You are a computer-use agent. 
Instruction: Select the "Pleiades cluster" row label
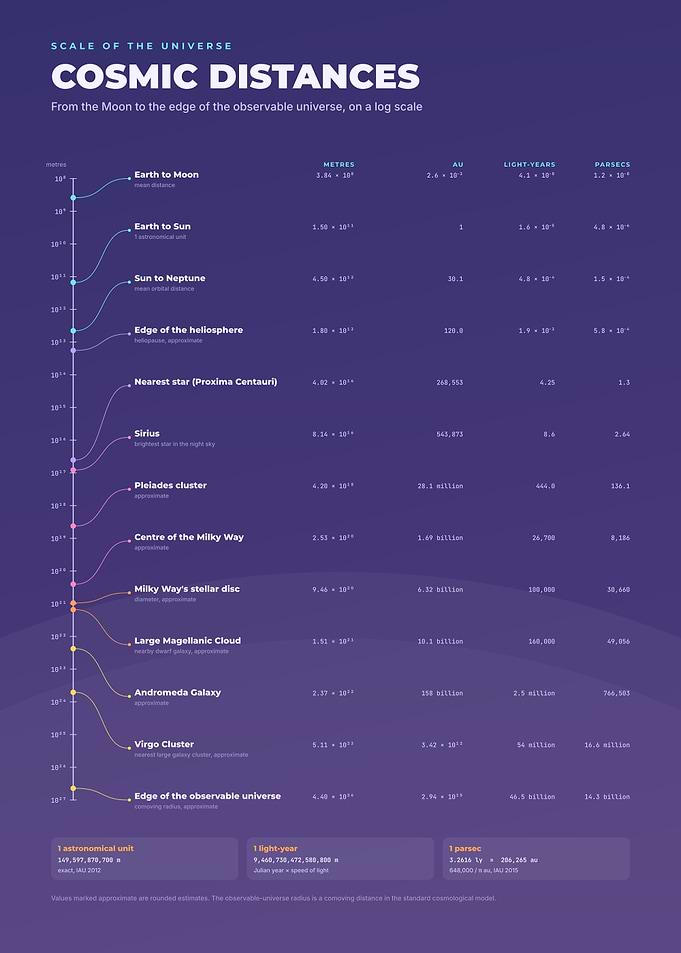pyautogui.click(x=170, y=485)
